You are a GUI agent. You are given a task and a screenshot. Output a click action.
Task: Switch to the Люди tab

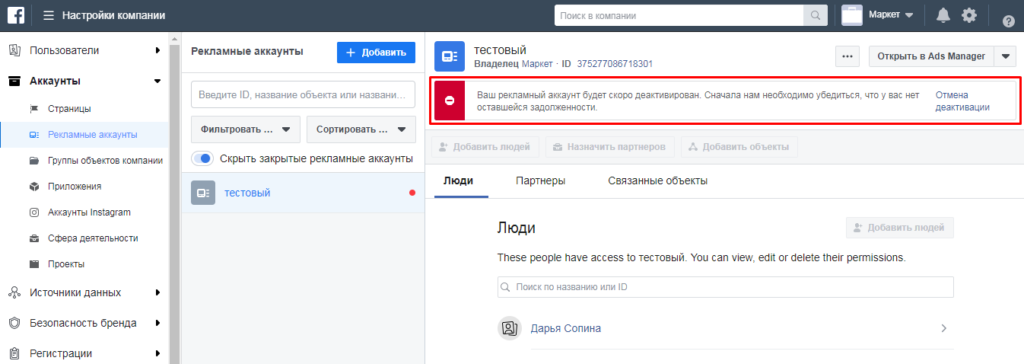coord(458,181)
